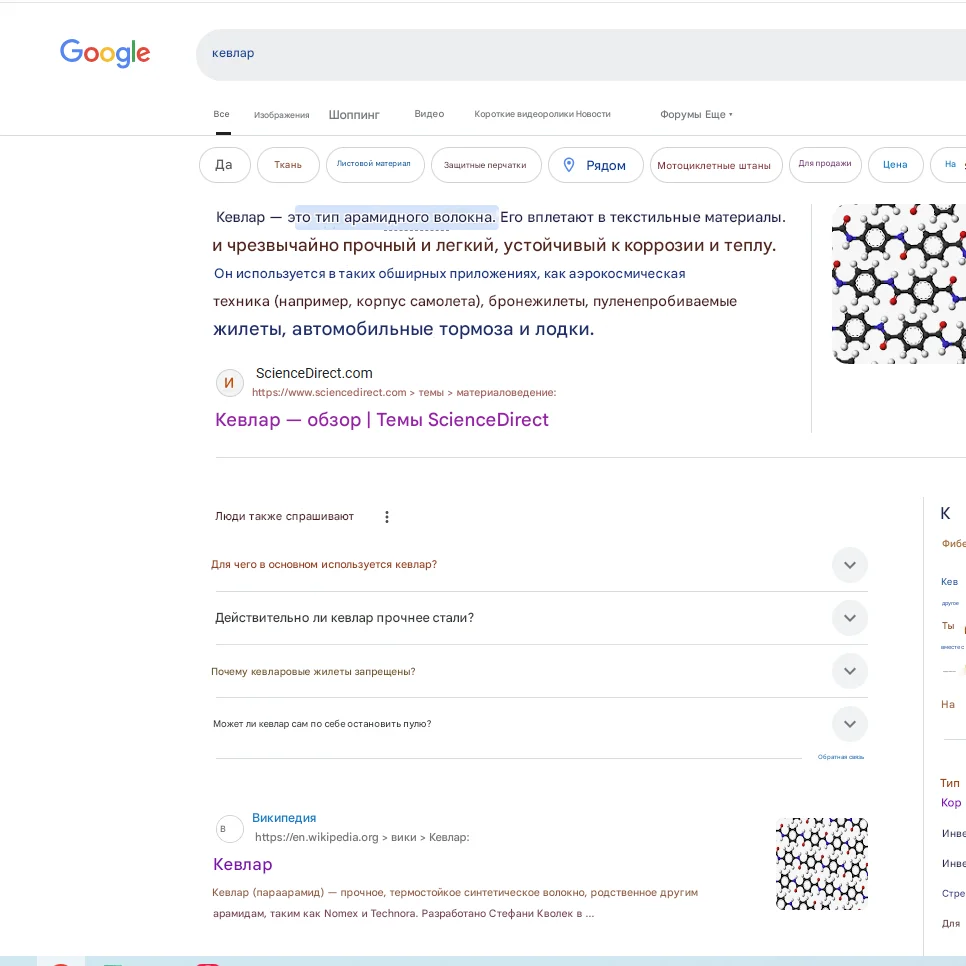The height and width of the screenshot is (966, 966).
Task: Switch to the Изображения tab
Action: click(282, 115)
